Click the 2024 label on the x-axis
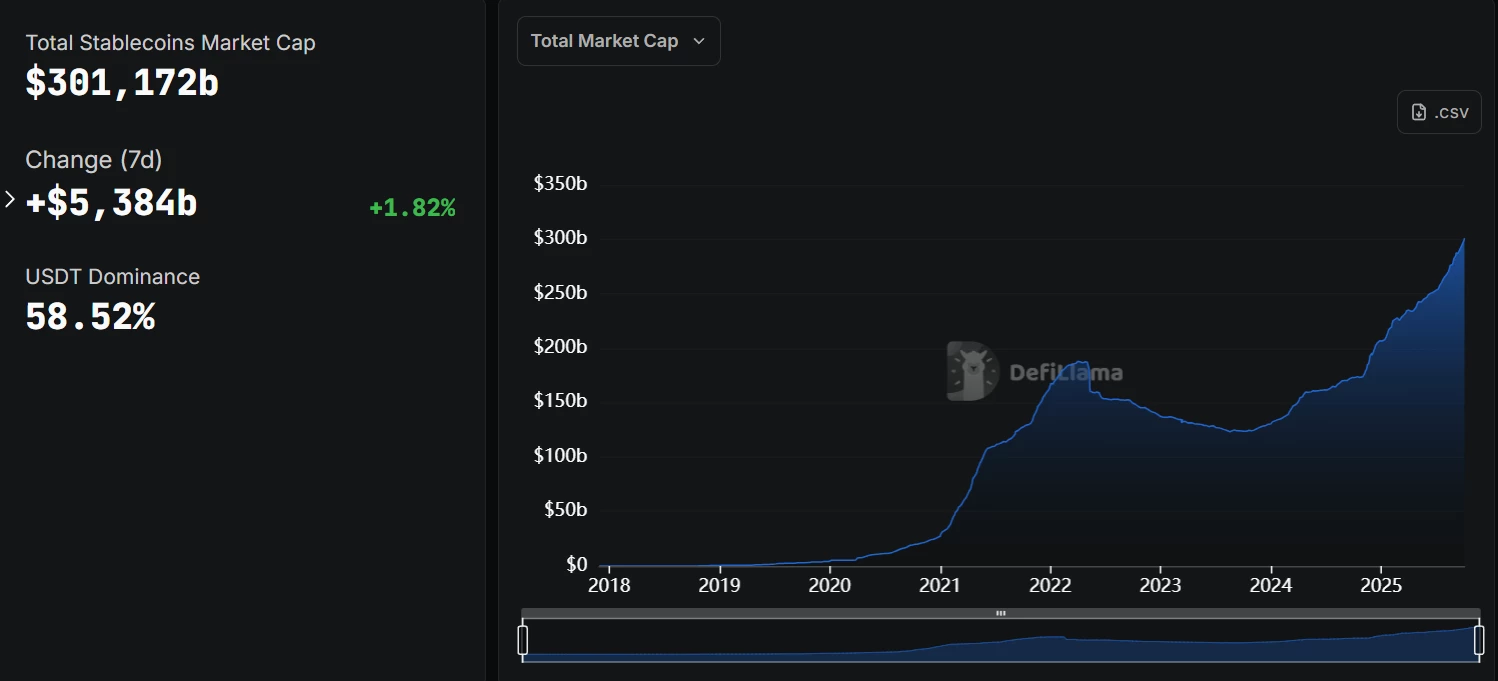 pos(1271,586)
